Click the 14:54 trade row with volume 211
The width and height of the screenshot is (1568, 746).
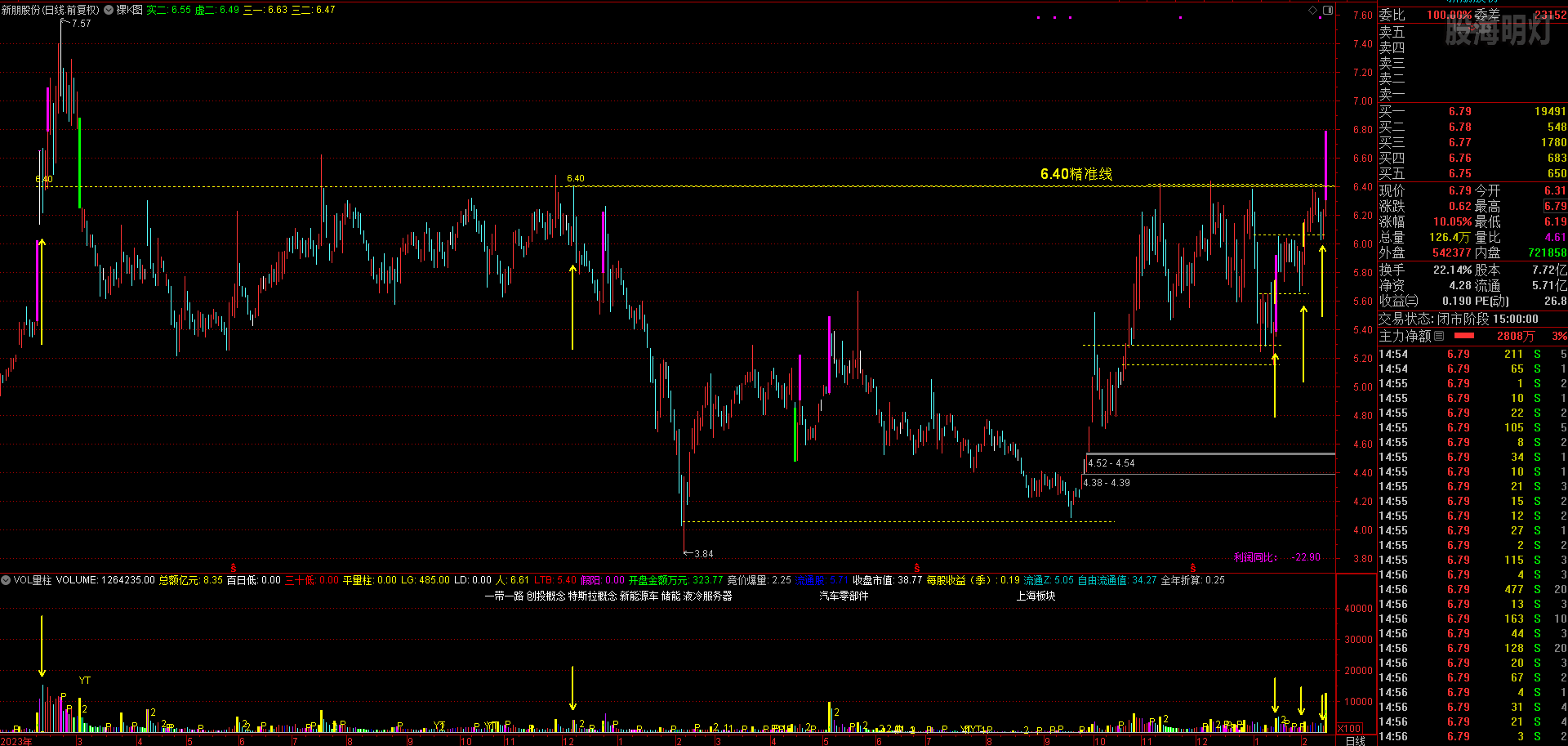tap(1472, 354)
